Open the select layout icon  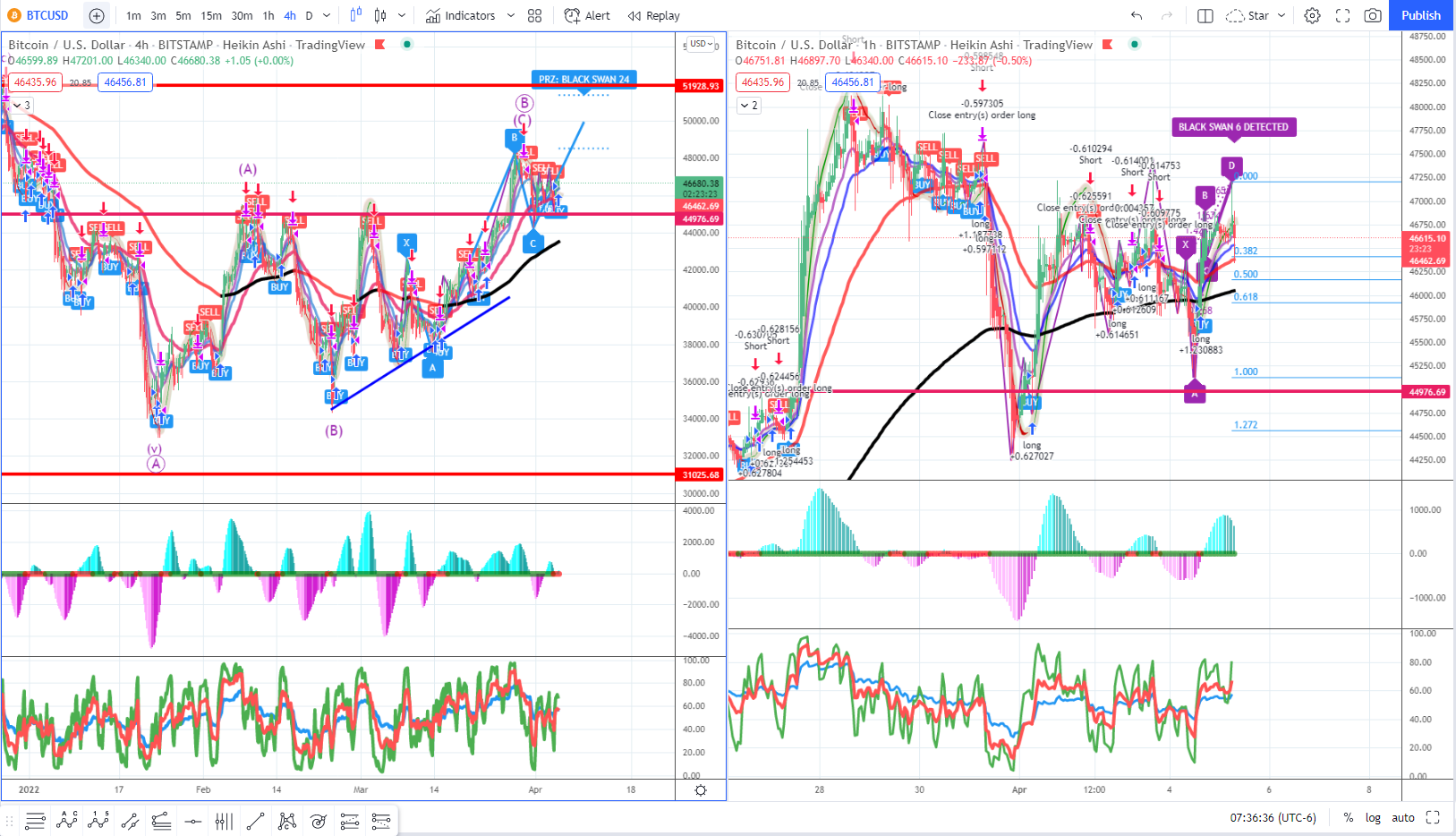coord(1205,15)
